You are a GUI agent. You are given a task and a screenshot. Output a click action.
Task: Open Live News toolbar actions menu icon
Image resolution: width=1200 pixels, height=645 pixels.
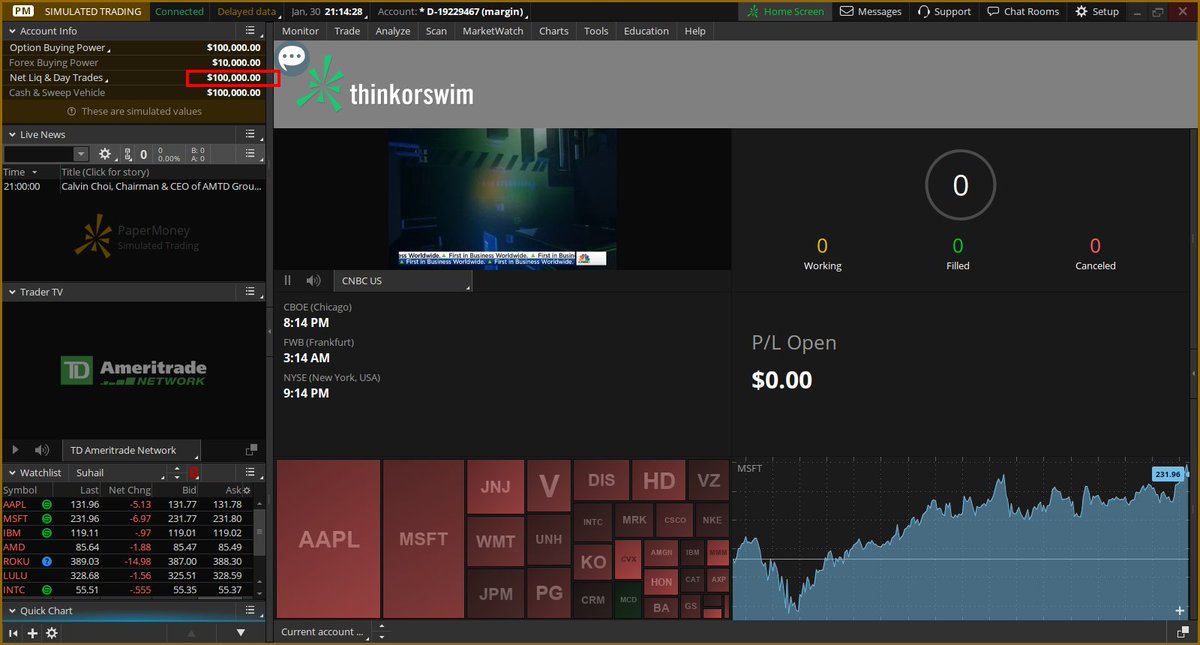click(x=251, y=154)
